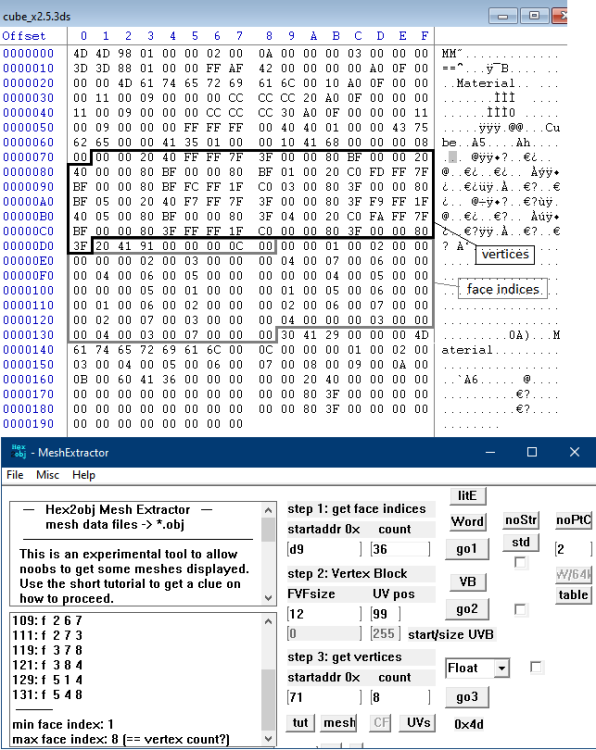Tick the checkbox beneath the std button
Screen dimensions: 596x750
point(520,562)
